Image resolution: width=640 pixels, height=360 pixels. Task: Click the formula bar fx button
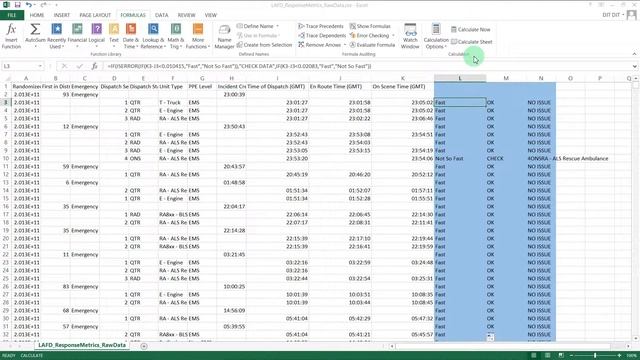click(x=94, y=66)
